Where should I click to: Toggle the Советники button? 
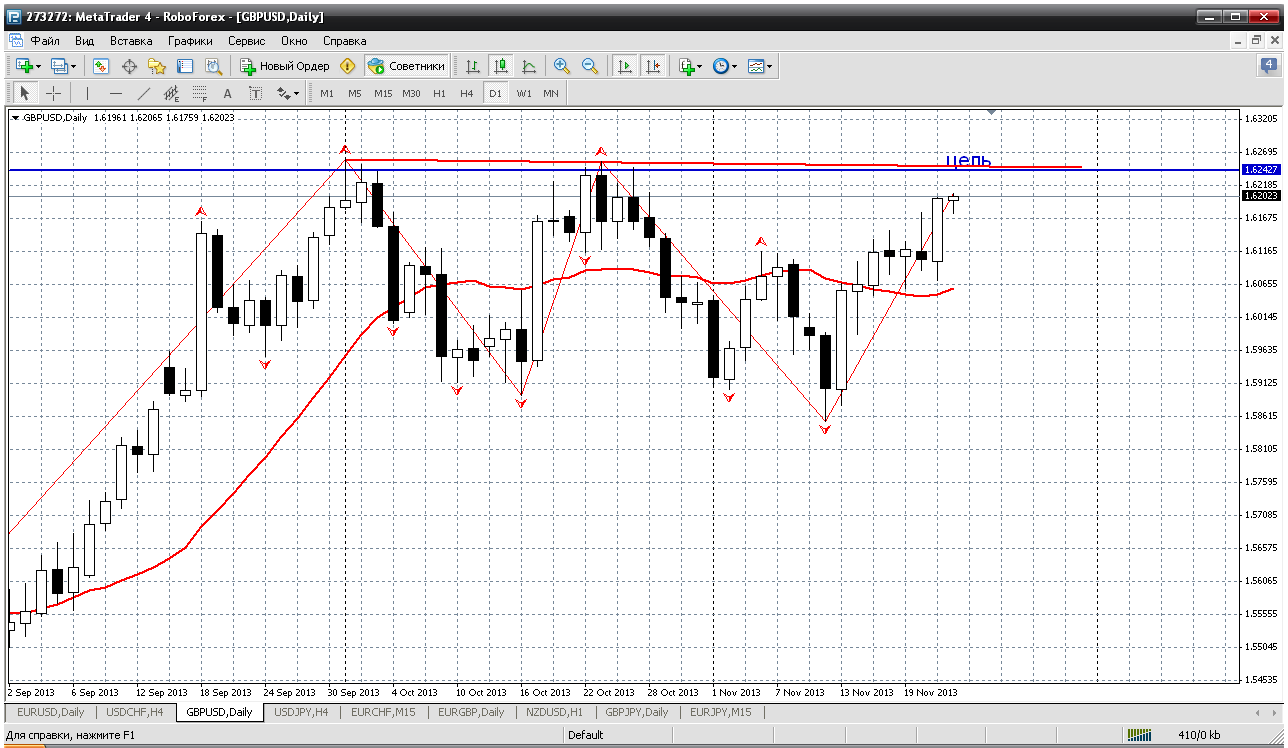[406, 66]
